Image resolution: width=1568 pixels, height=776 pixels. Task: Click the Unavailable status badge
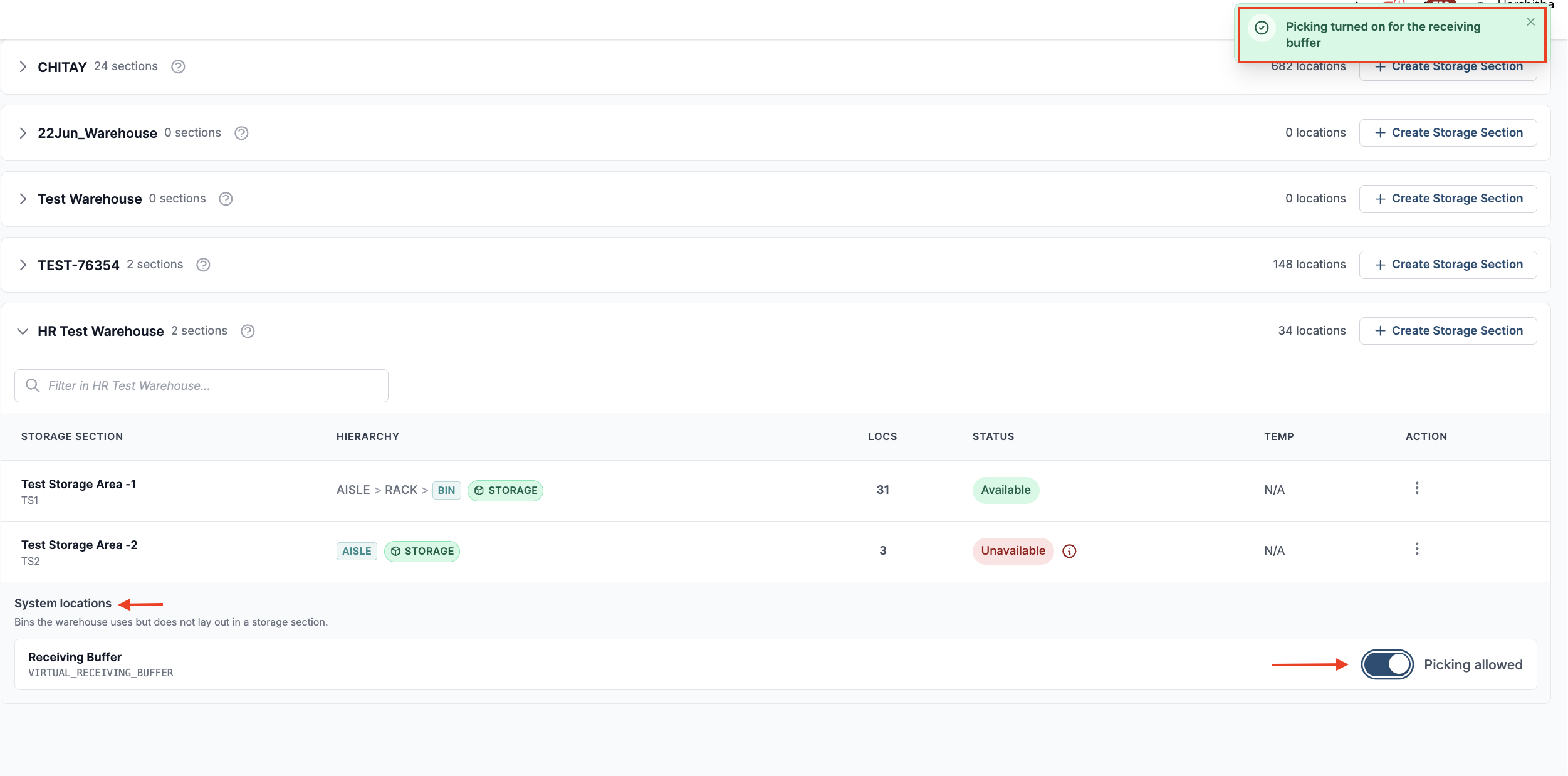1013,551
